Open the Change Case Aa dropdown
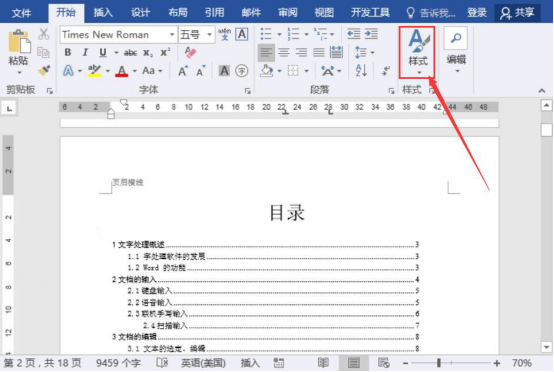The image size is (554, 372). pos(152,71)
